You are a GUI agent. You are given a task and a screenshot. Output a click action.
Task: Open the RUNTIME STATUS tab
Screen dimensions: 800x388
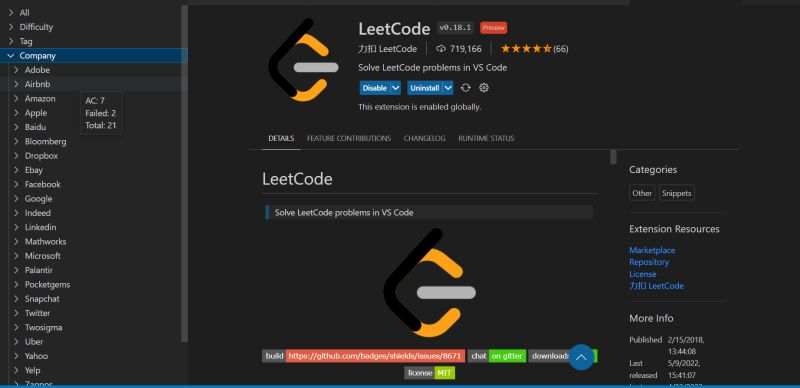486,138
